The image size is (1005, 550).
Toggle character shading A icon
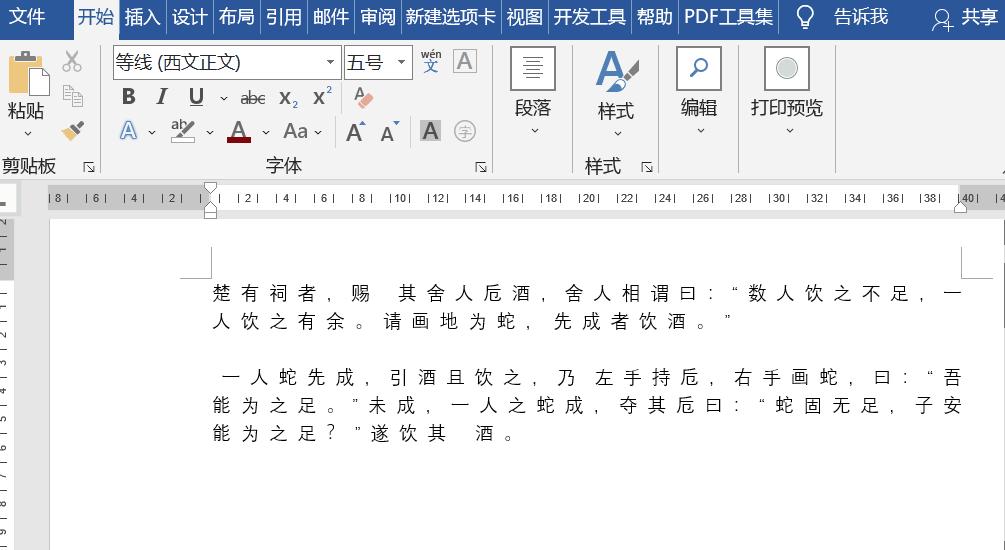[430, 131]
